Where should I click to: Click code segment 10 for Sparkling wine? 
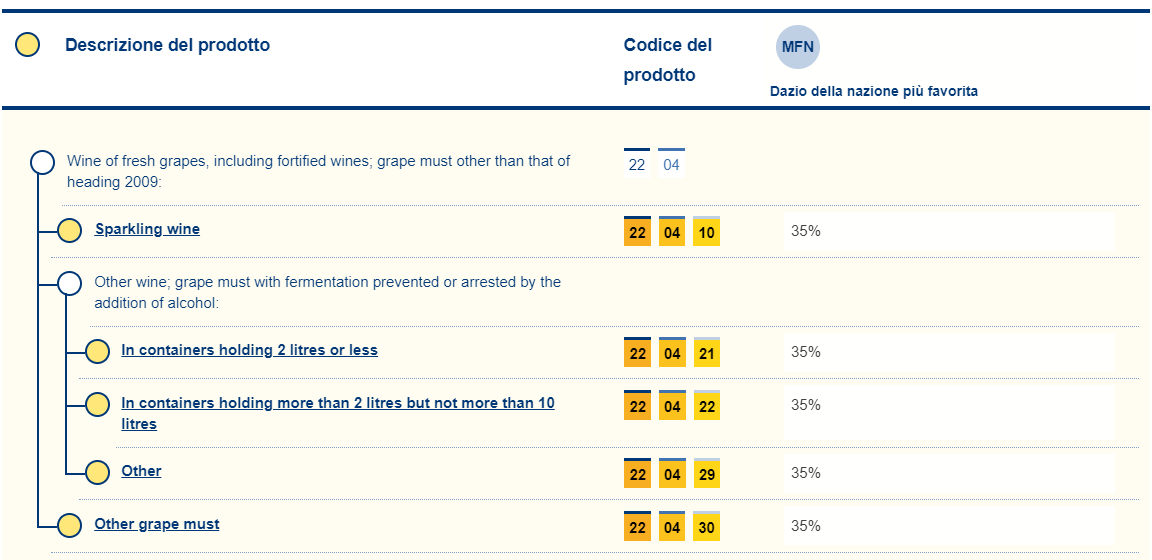(x=706, y=232)
